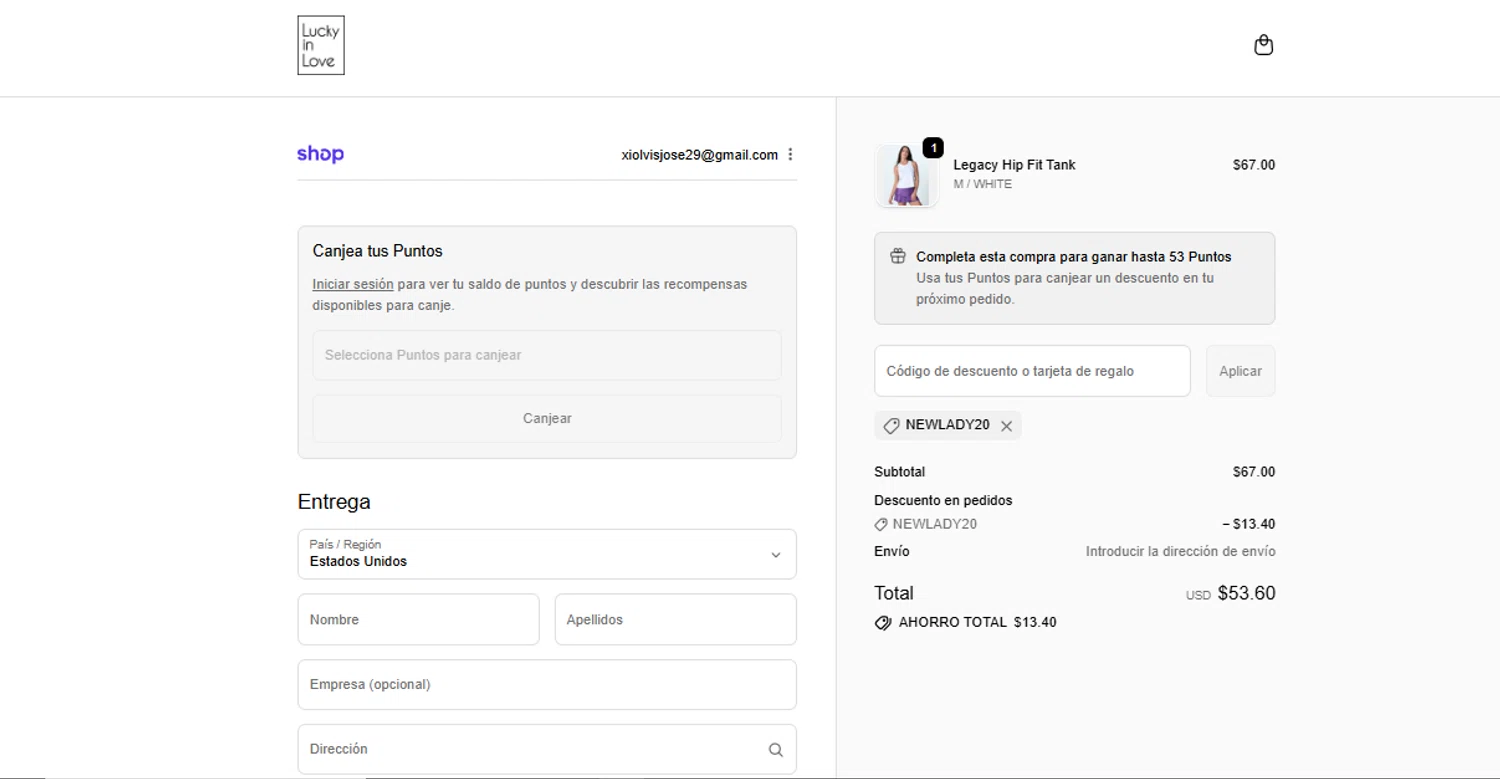Open the Selecciona Puntos para canjear selector
The height and width of the screenshot is (779, 1500).
[547, 355]
